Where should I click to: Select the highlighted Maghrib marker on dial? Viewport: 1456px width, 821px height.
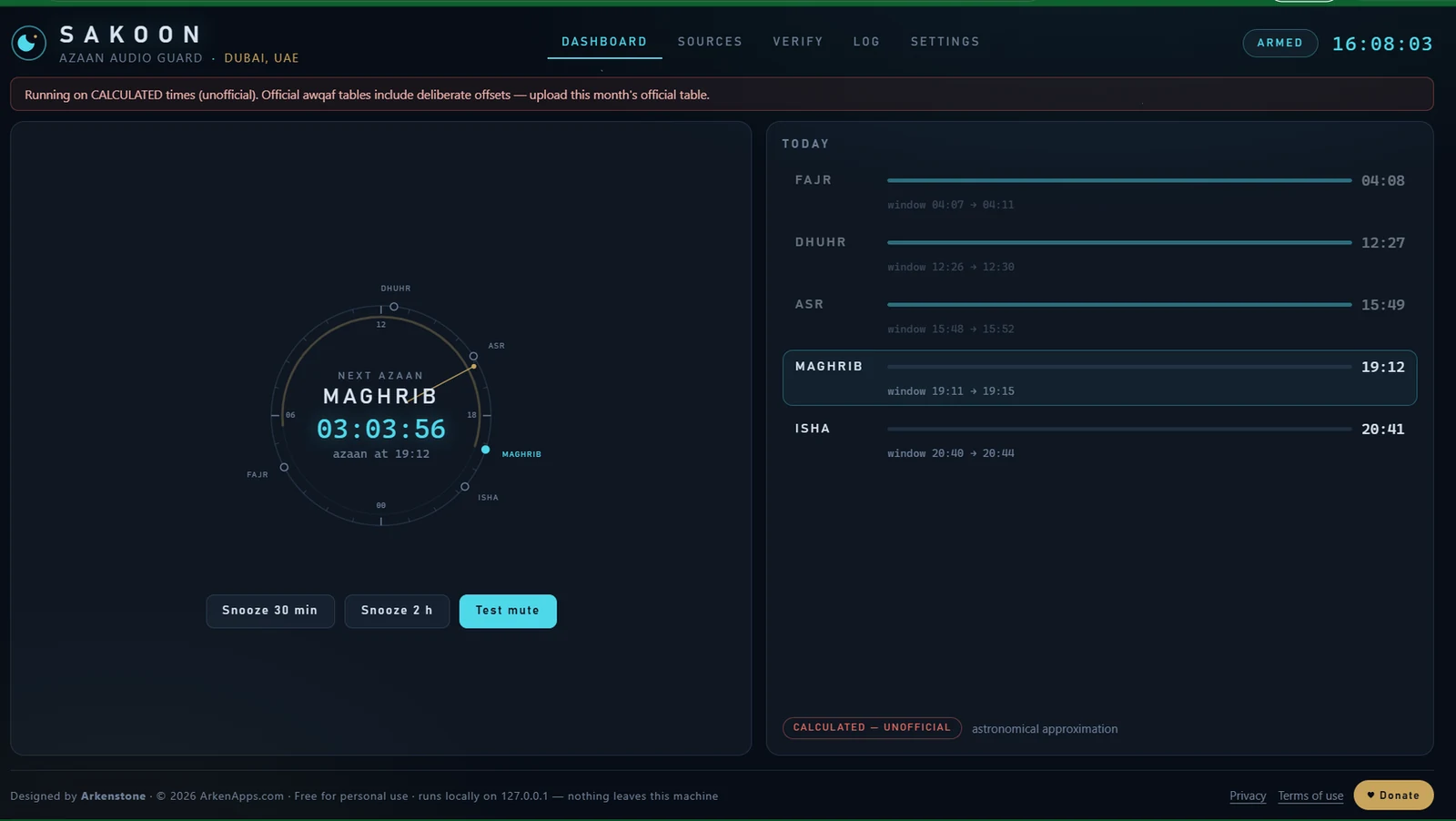coord(485,450)
